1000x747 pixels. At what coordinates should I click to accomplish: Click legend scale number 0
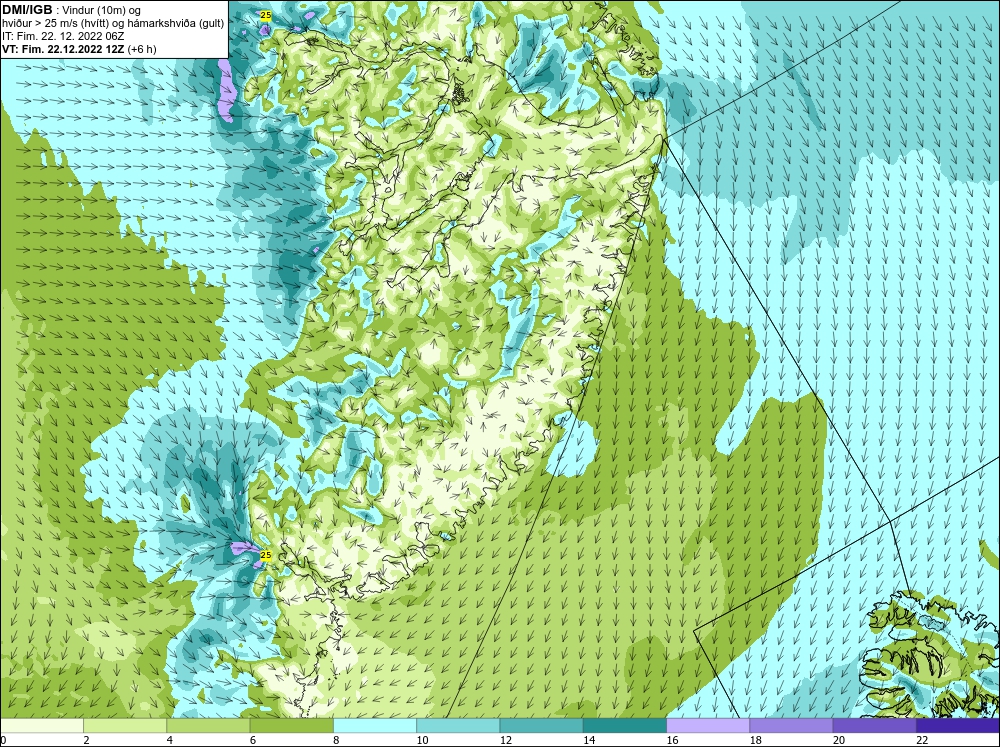click(x=3, y=740)
